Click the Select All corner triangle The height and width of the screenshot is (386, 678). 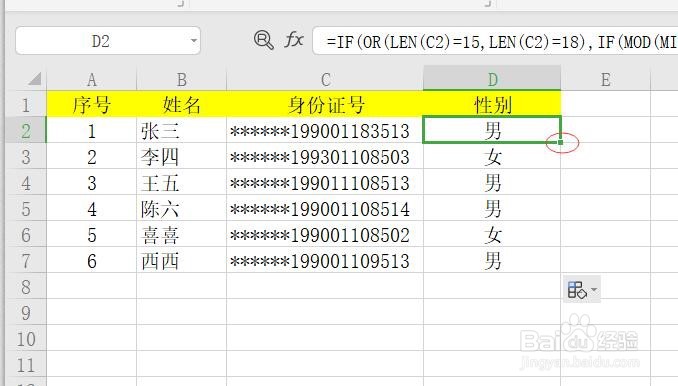coord(34,79)
